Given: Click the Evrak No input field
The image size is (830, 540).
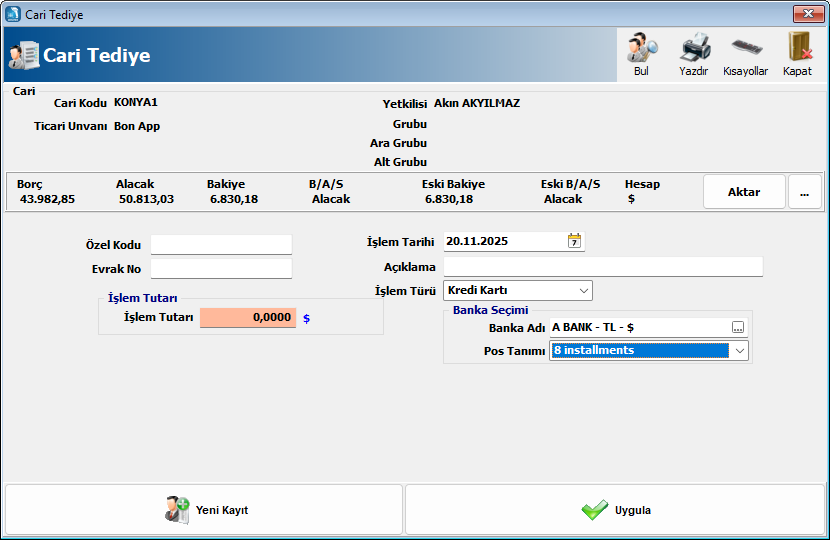Looking at the screenshot, I should tap(221, 268).
